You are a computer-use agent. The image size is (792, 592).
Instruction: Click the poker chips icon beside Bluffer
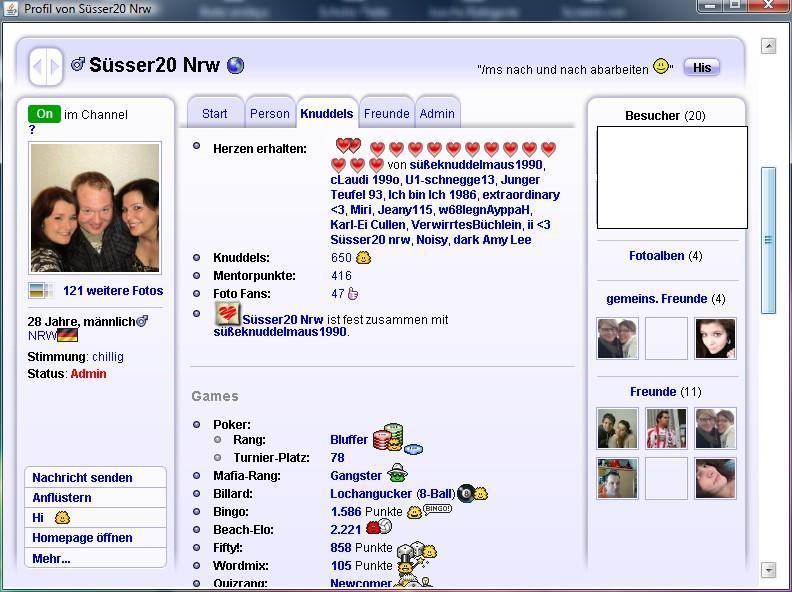(388, 437)
